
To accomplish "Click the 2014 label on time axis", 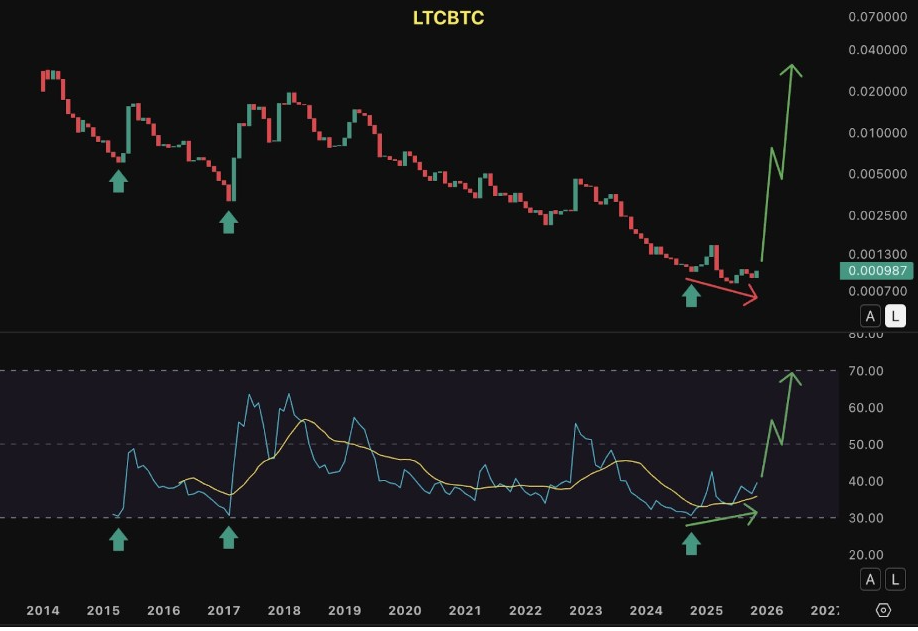I will point(43,611).
